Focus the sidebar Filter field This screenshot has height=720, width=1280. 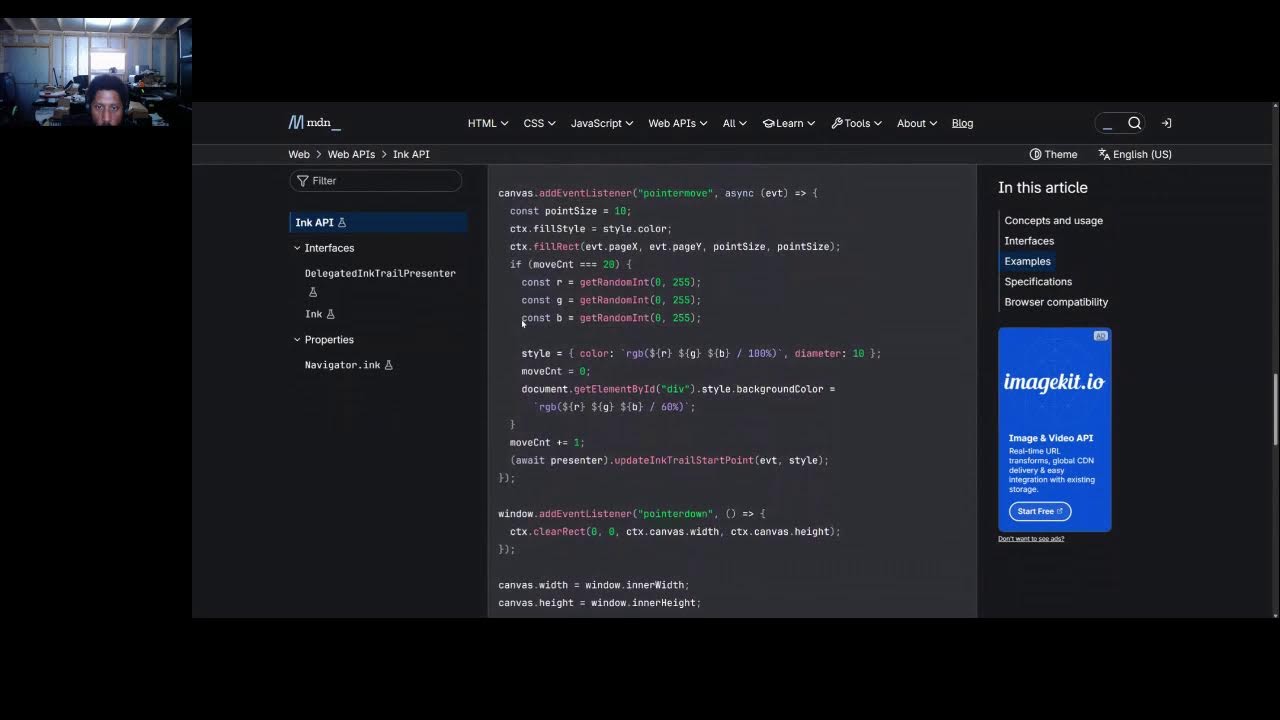pyautogui.click(x=375, y=181)
